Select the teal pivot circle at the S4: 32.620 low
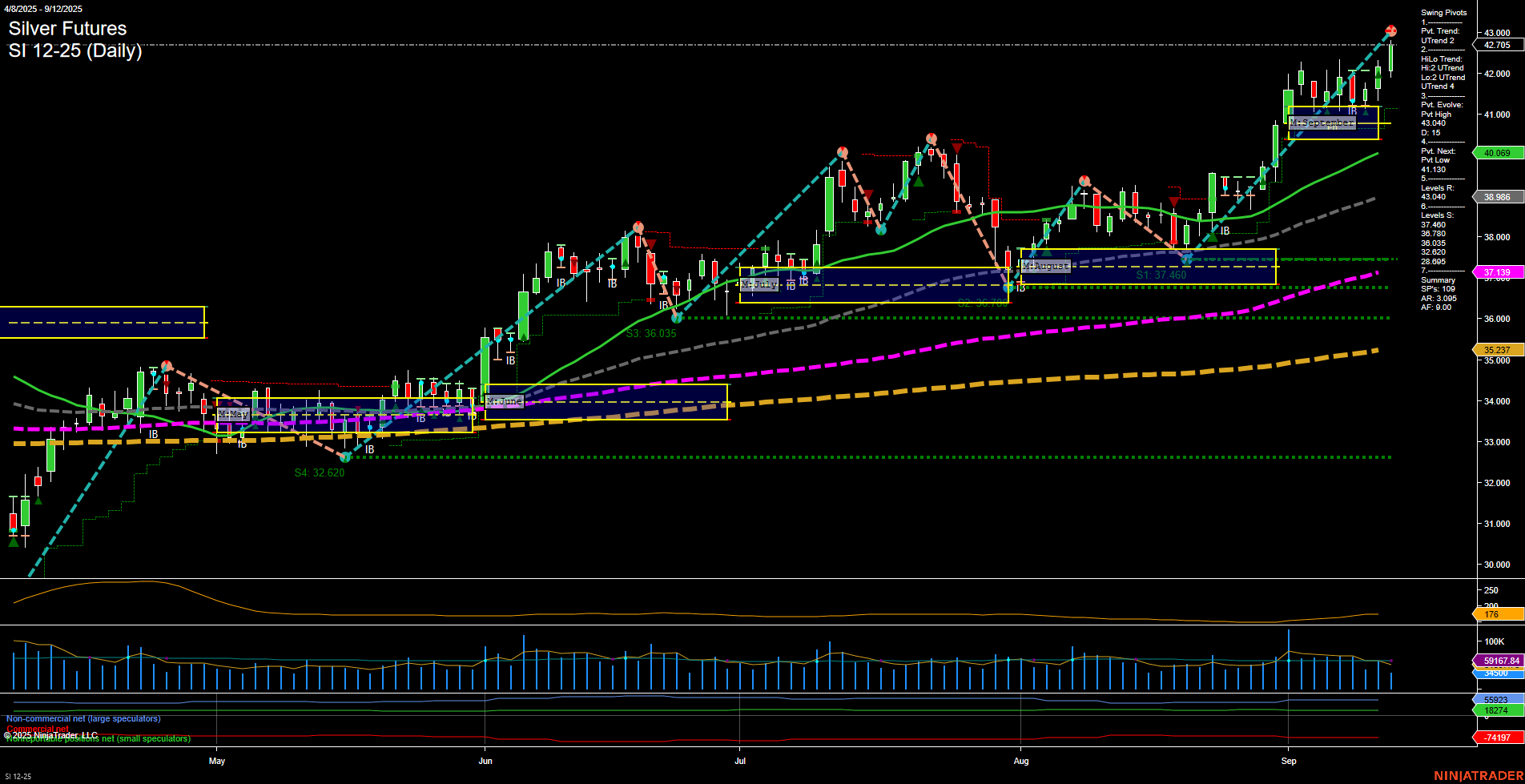The width and height of the screenshot is (1525, 784). click(x=345, y=457)
